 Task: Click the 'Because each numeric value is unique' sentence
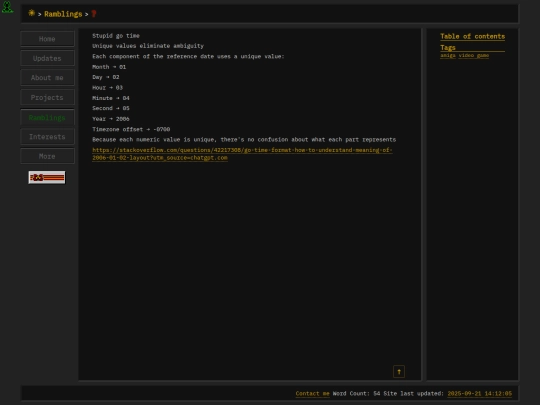click(244, 140)
